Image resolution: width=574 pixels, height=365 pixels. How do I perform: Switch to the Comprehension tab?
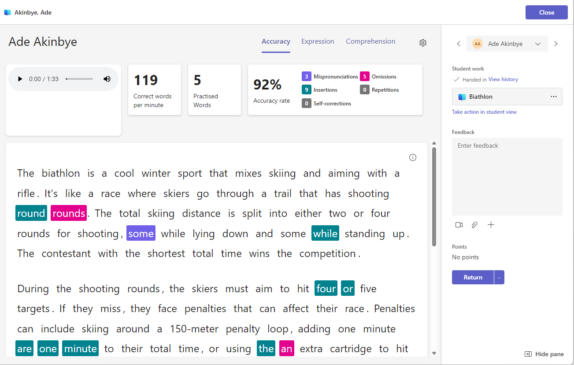[x=370, y=41]
